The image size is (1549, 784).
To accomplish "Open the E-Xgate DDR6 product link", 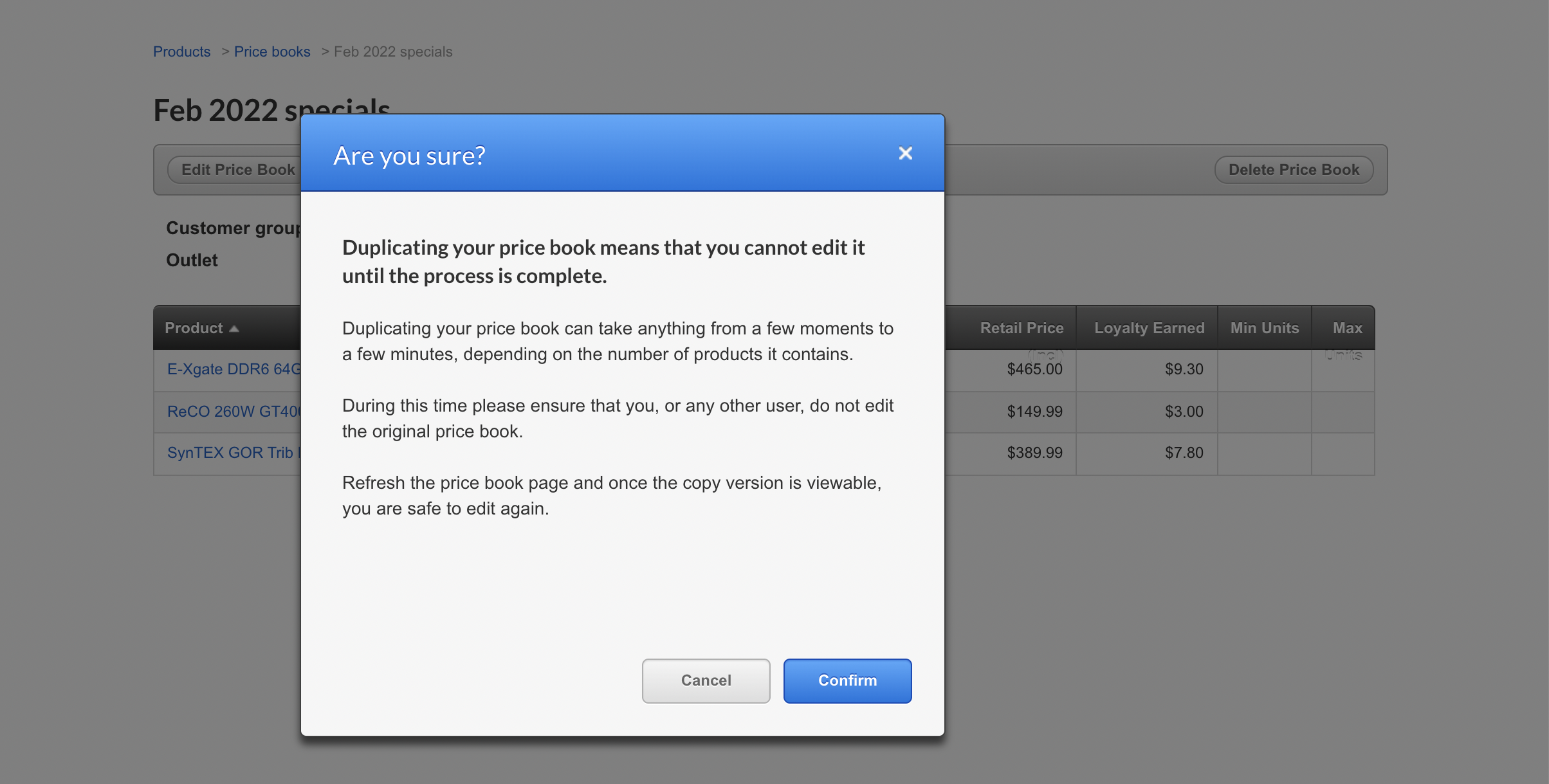I will 234,369.
